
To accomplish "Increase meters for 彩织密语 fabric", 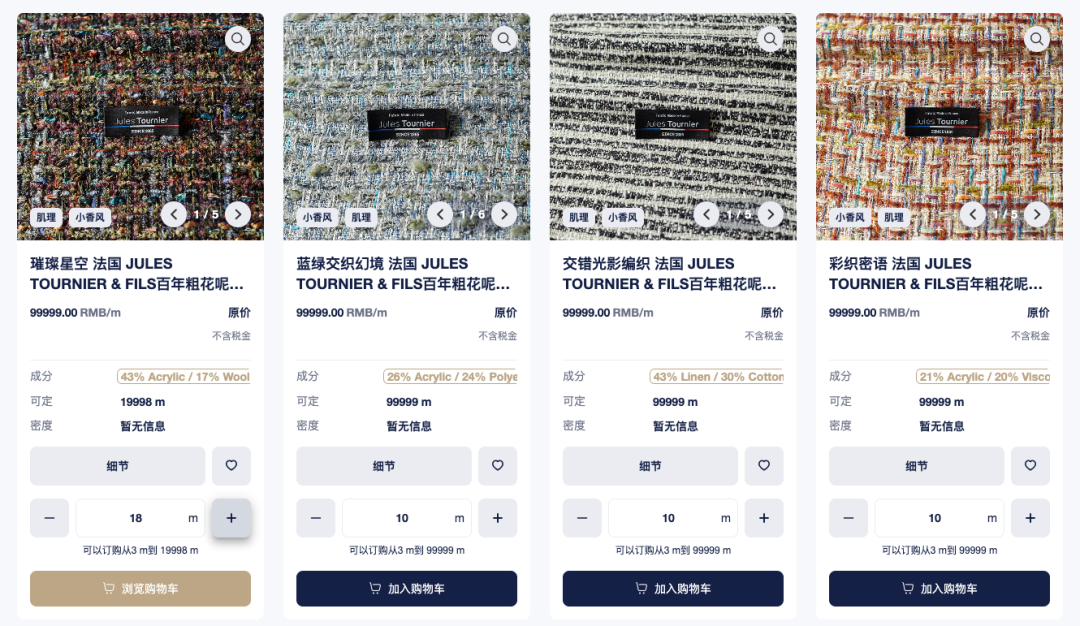I will click(x=1030, y=518).
